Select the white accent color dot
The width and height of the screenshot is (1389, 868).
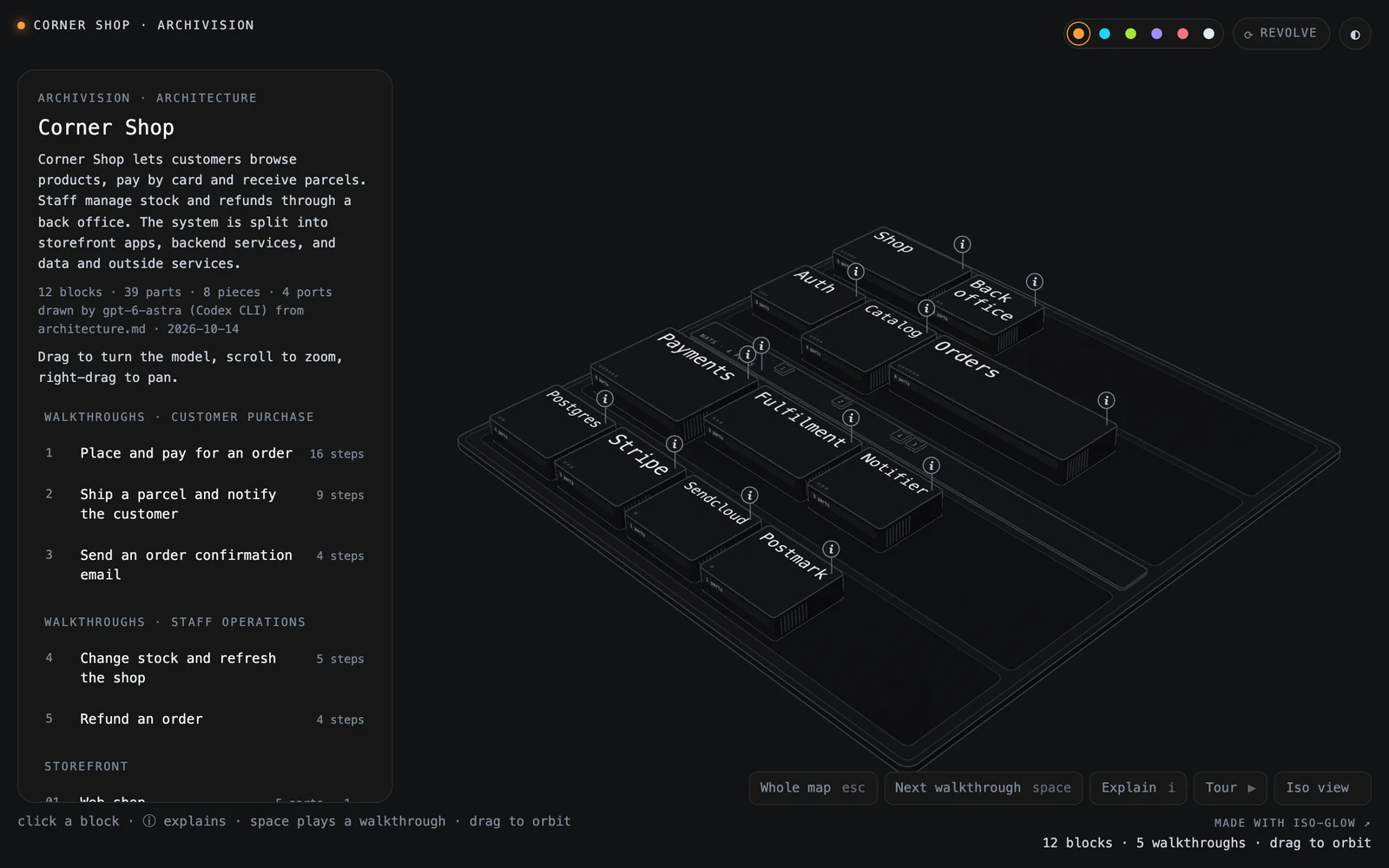(1208, 34)
